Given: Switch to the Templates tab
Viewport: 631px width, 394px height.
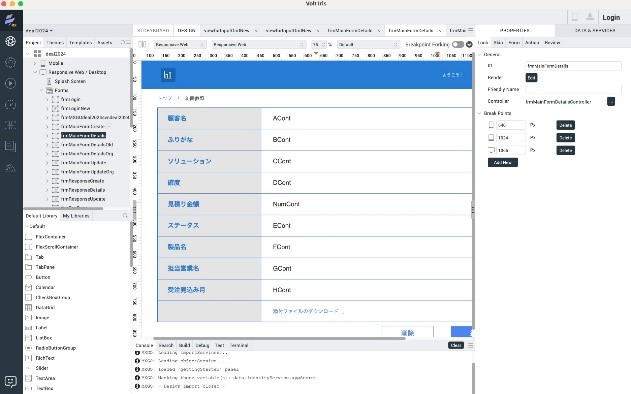Looking at the screenshot, I should point(80,42).
